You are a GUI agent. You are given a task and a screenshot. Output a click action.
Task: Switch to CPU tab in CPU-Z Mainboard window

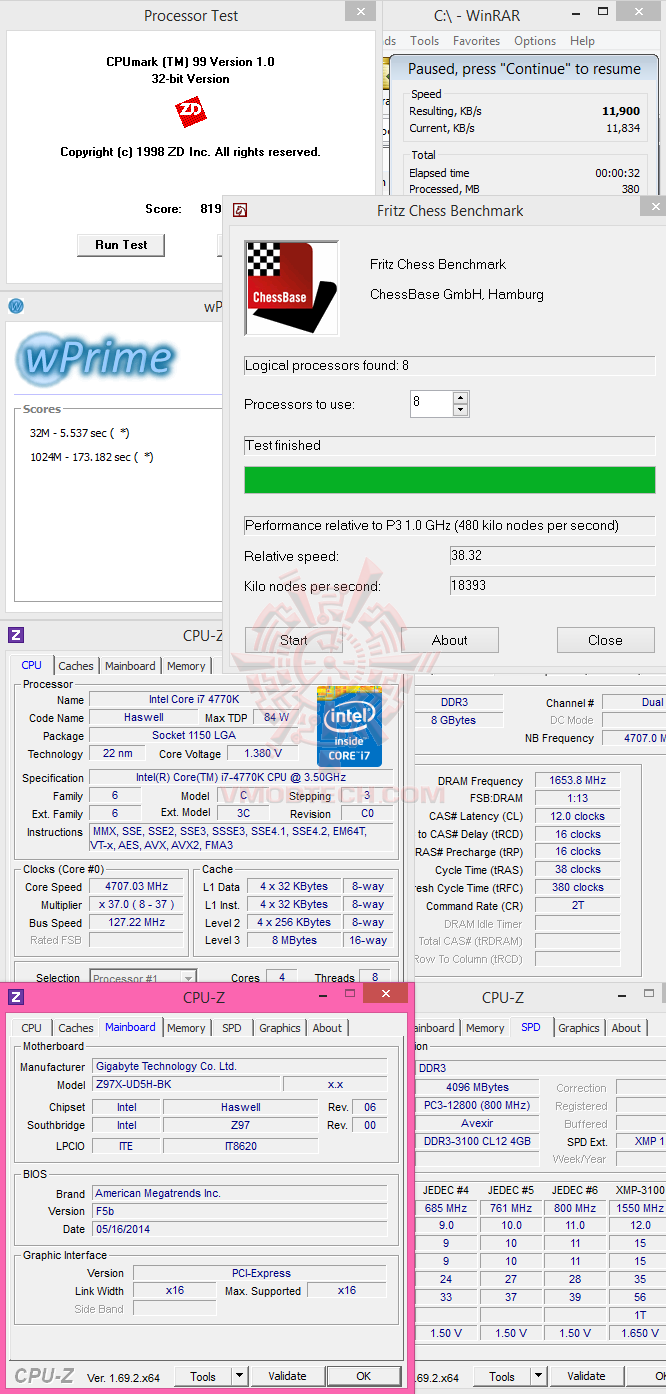point(32,1028)
